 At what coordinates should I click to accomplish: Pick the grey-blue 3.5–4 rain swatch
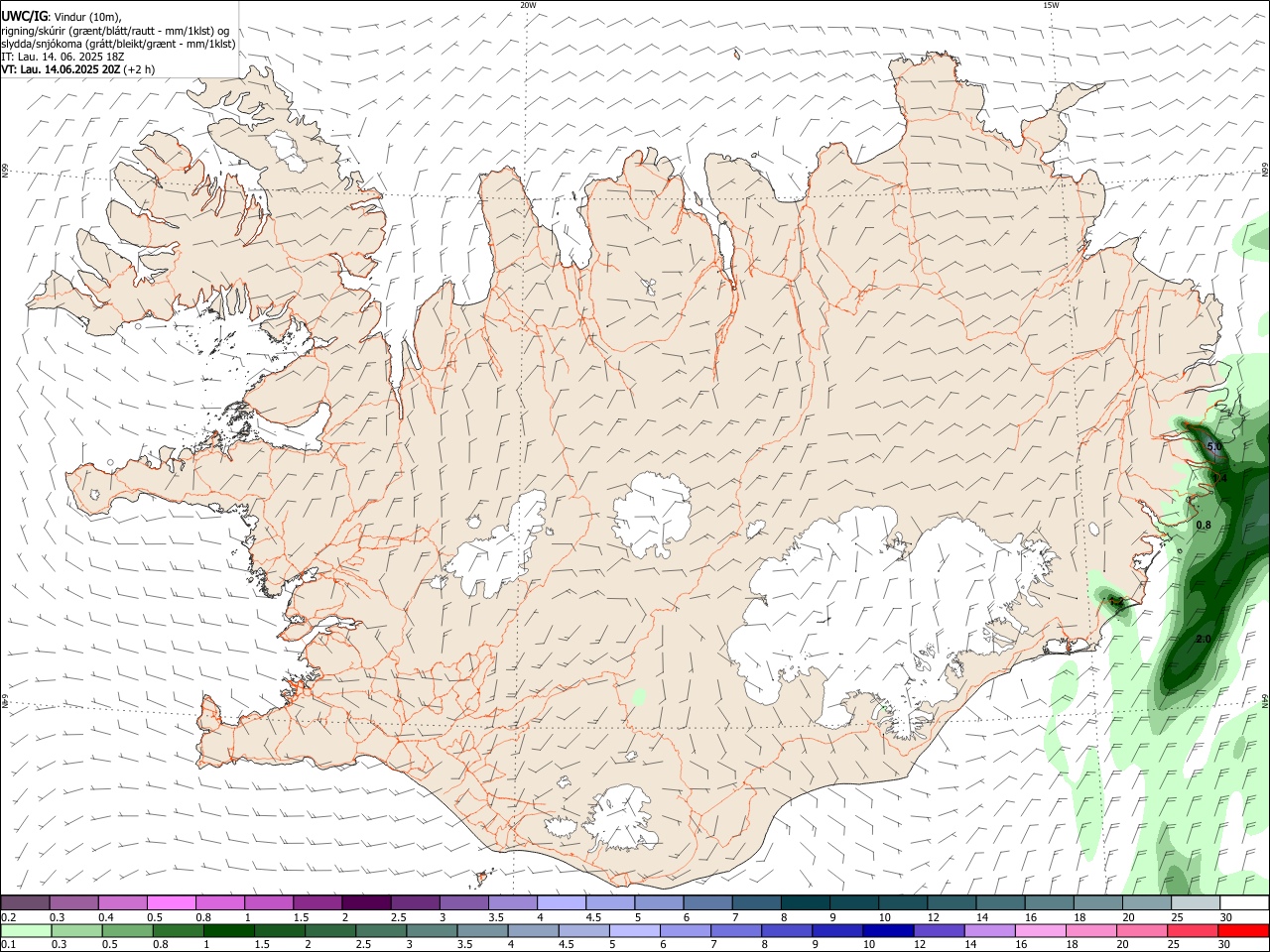pos(482,931)
